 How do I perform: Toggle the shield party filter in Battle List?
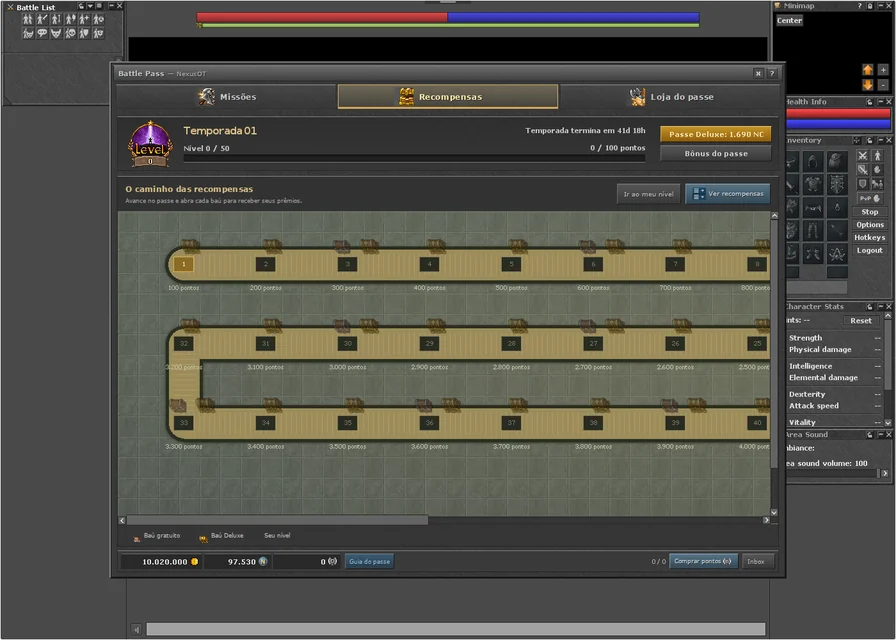tap(84, 33)
